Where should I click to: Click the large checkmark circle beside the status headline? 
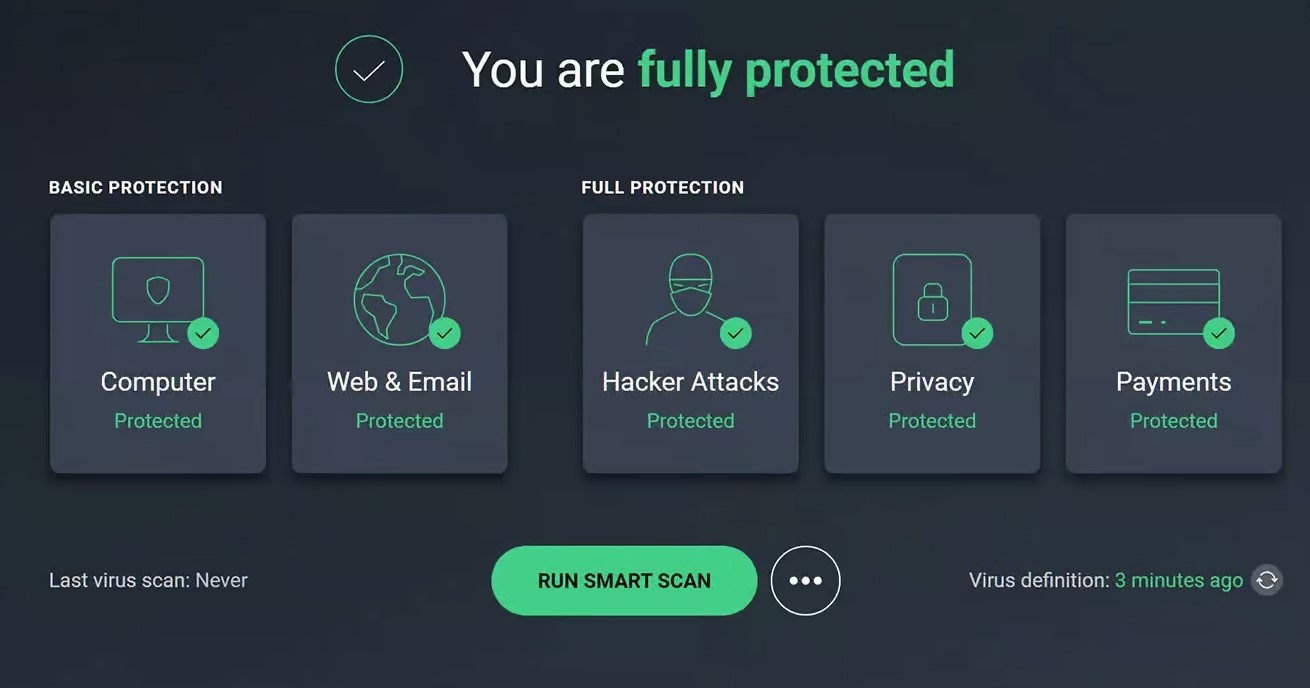[x=369, y=69]
